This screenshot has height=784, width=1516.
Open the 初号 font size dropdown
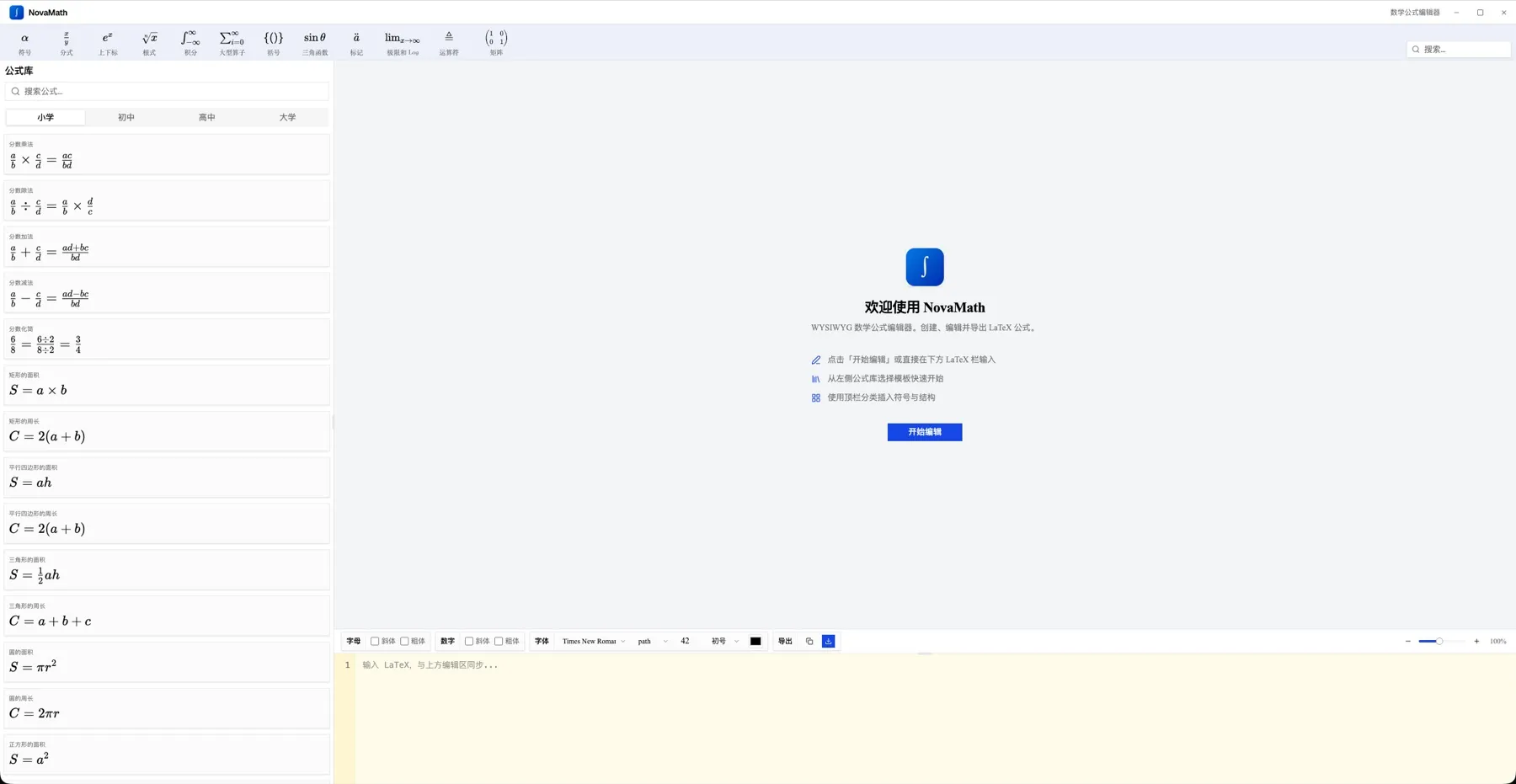click(x=724, y=642)
